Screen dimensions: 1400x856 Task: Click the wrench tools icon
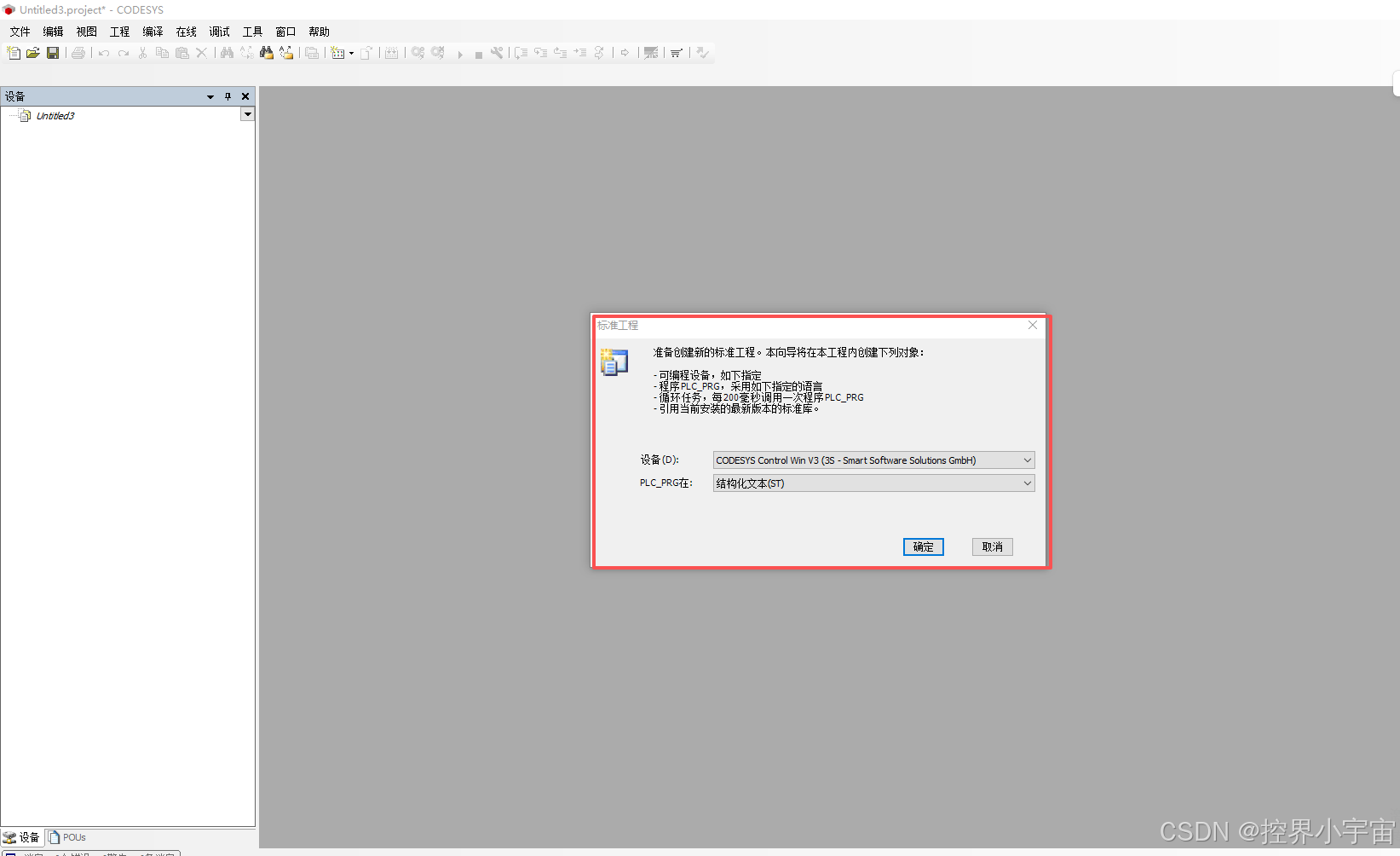497,53
